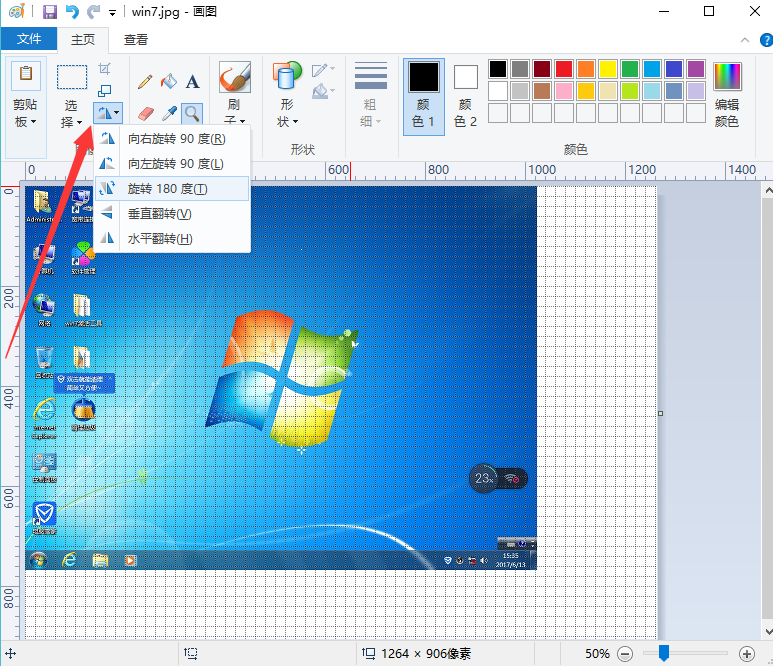Screen dimensions: 773x666
Task: Pick the green palette swatch
Action: point(630,69)
